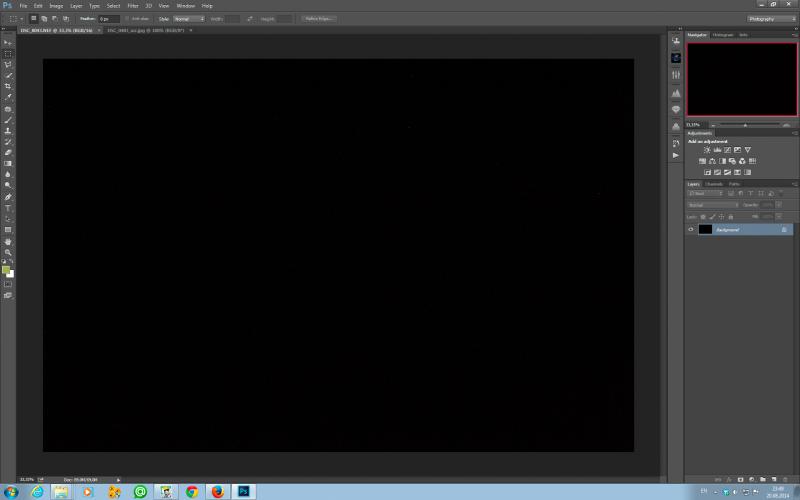Choose Intersect with selection mode
The height and width of the screenshot is (500, 800).
[x=66, y=19]
